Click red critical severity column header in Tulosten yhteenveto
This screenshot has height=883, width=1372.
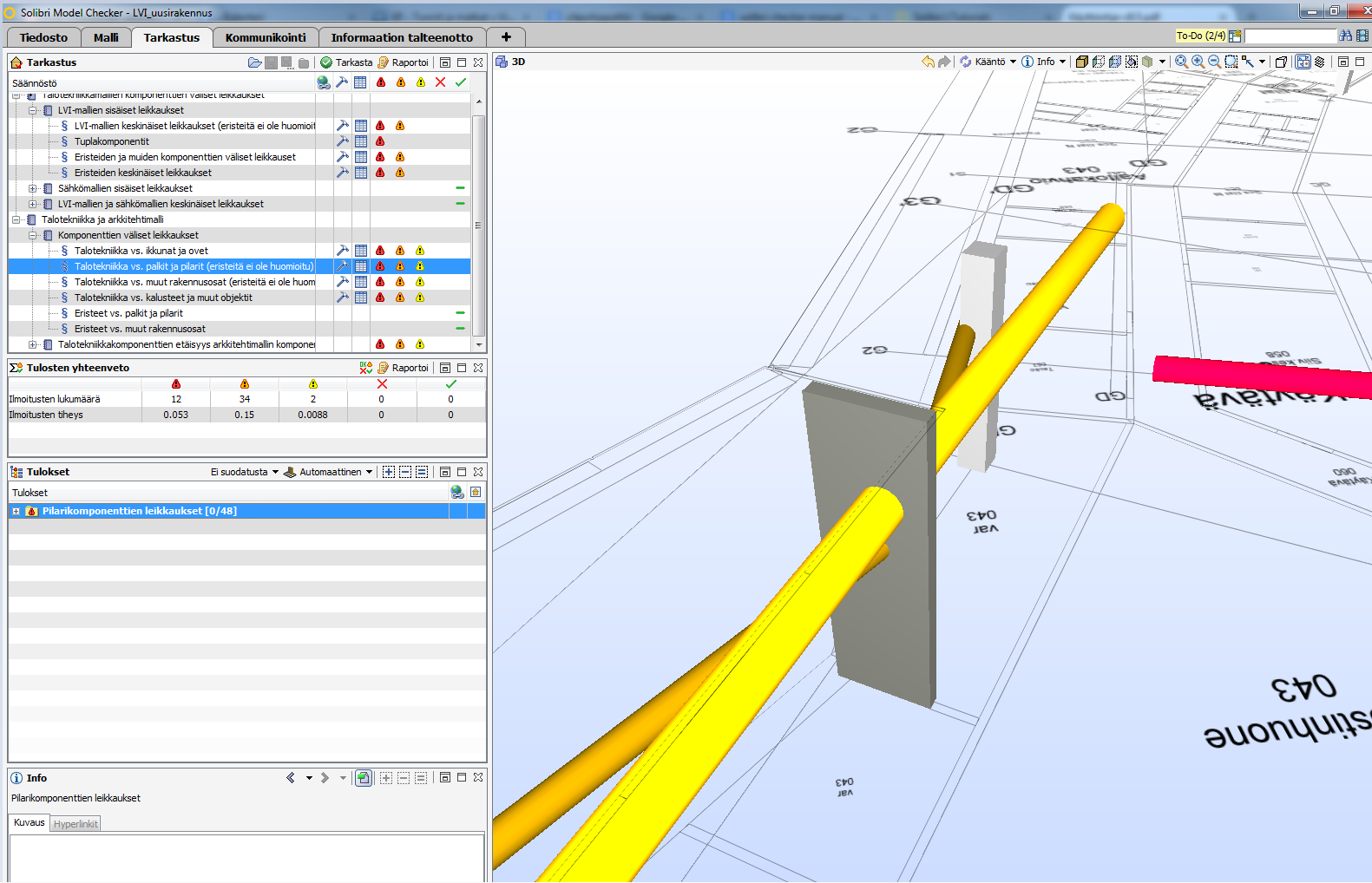(176, 383)
